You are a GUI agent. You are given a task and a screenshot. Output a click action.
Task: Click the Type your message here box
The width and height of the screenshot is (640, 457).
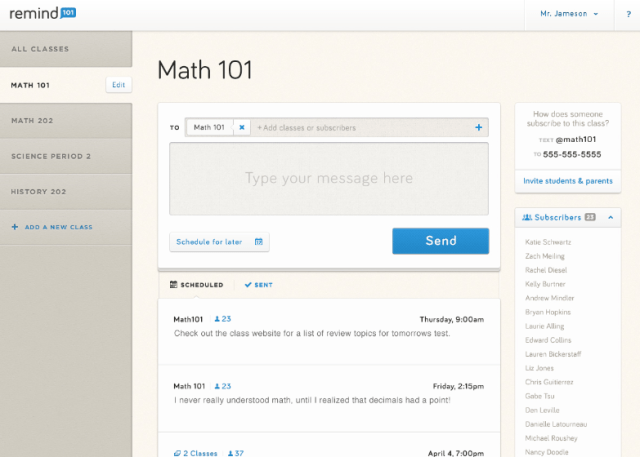point(329,179)
